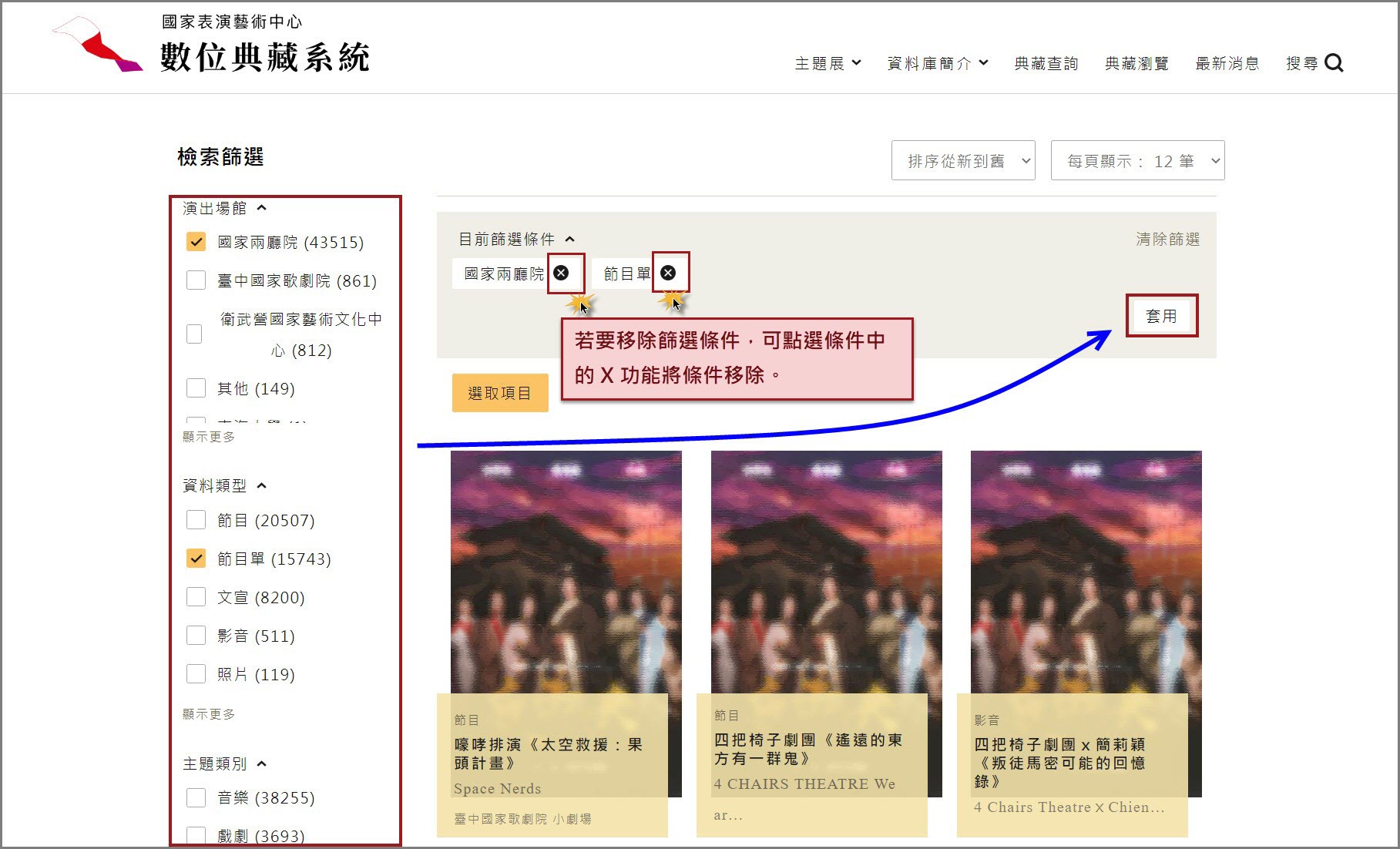Image resolution: width=1400 pixels, height=849 pixels.
Task: Enable the 影音 data type filter
Action: click(x=196, y=635)
